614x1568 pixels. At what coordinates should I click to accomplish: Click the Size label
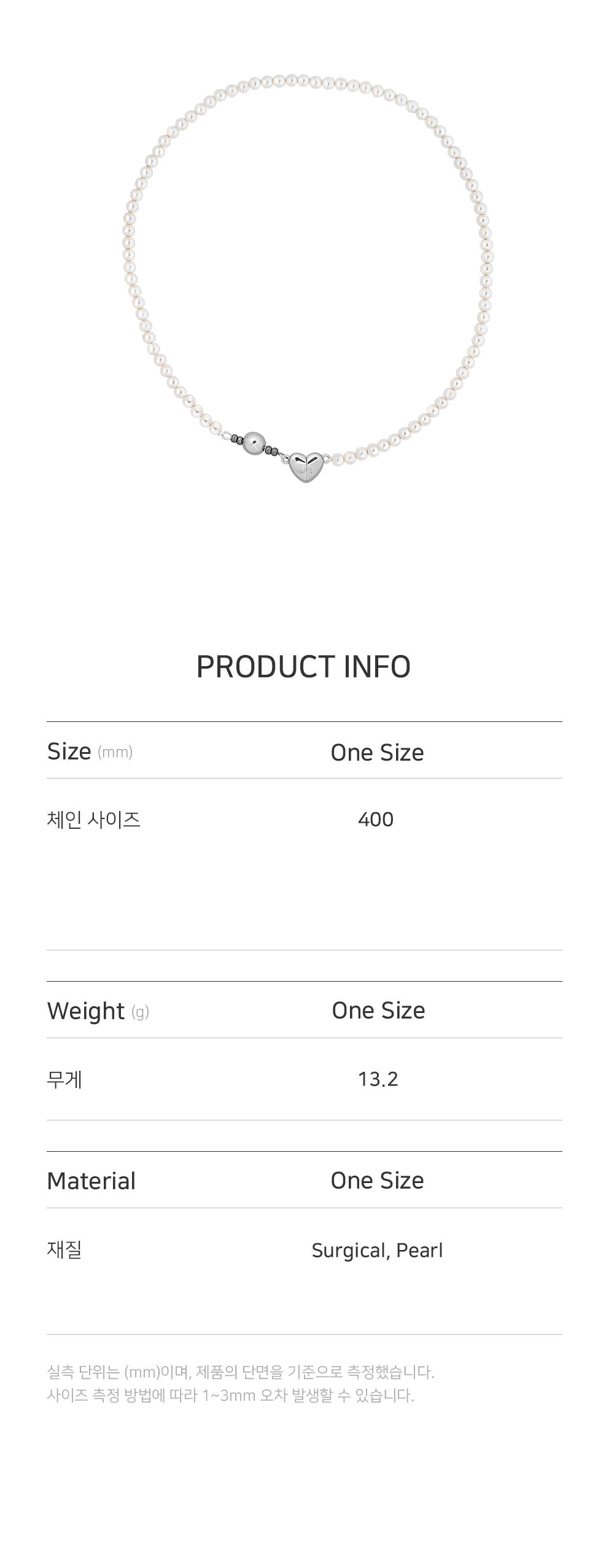[69, 751]
